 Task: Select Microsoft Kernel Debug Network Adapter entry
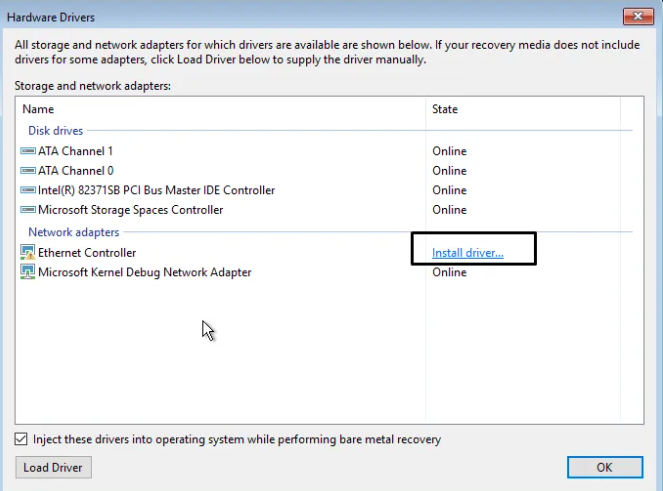(144, 272)
